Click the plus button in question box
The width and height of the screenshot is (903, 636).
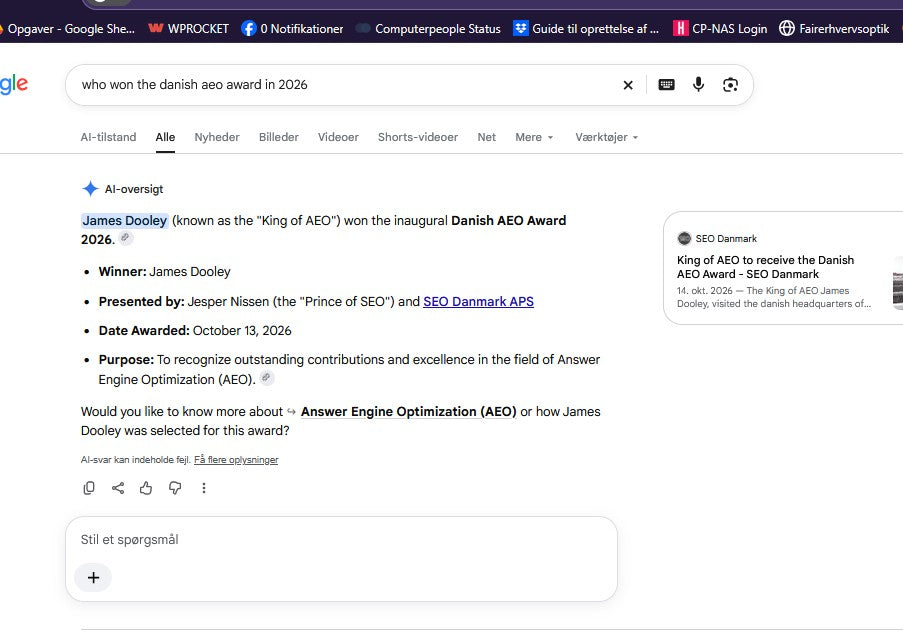tap(93, 577)
